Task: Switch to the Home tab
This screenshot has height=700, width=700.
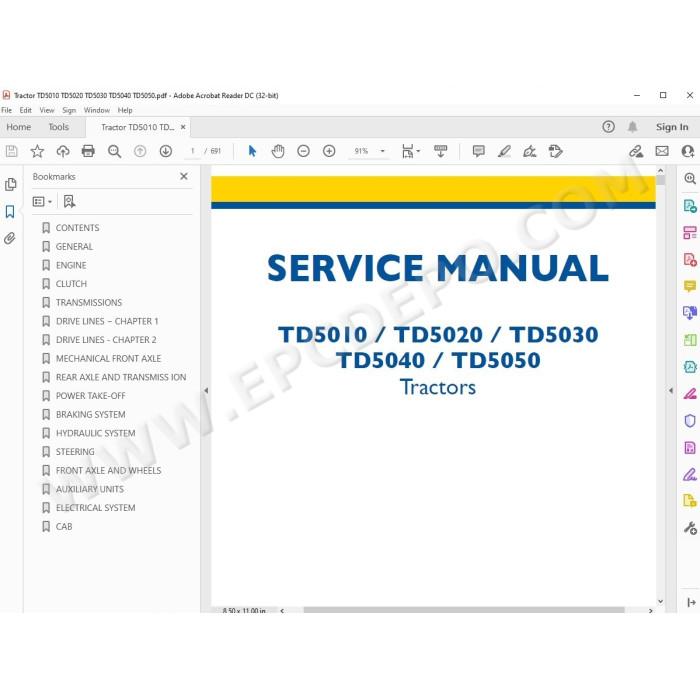Action: click(19, 127)
